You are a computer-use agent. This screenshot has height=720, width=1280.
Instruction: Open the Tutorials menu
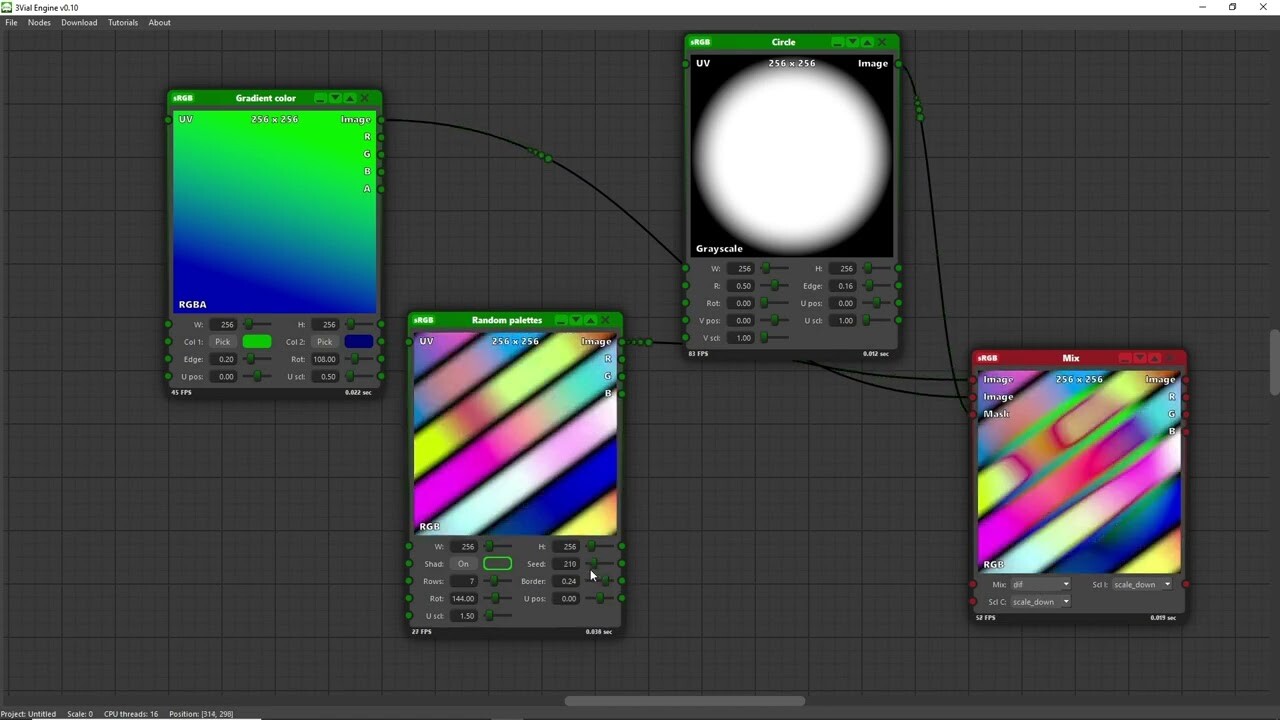[x=122, y=22]
